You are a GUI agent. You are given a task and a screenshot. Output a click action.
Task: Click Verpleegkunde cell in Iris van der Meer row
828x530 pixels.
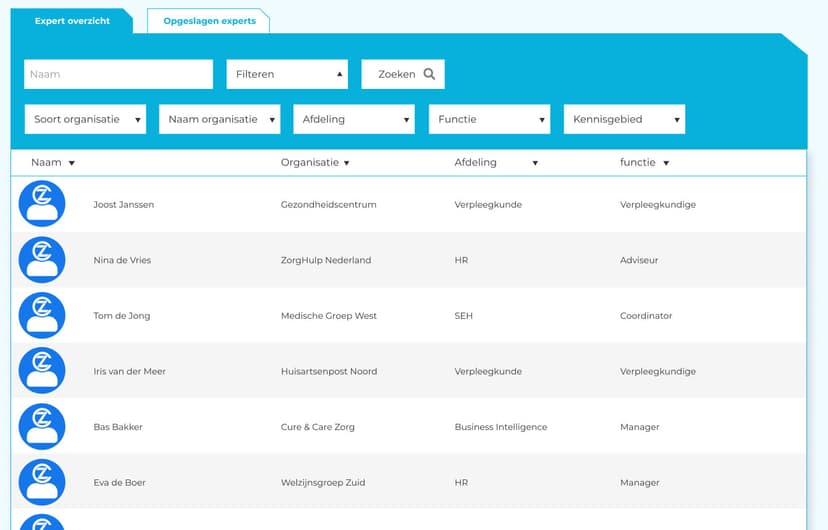point(488,372)
